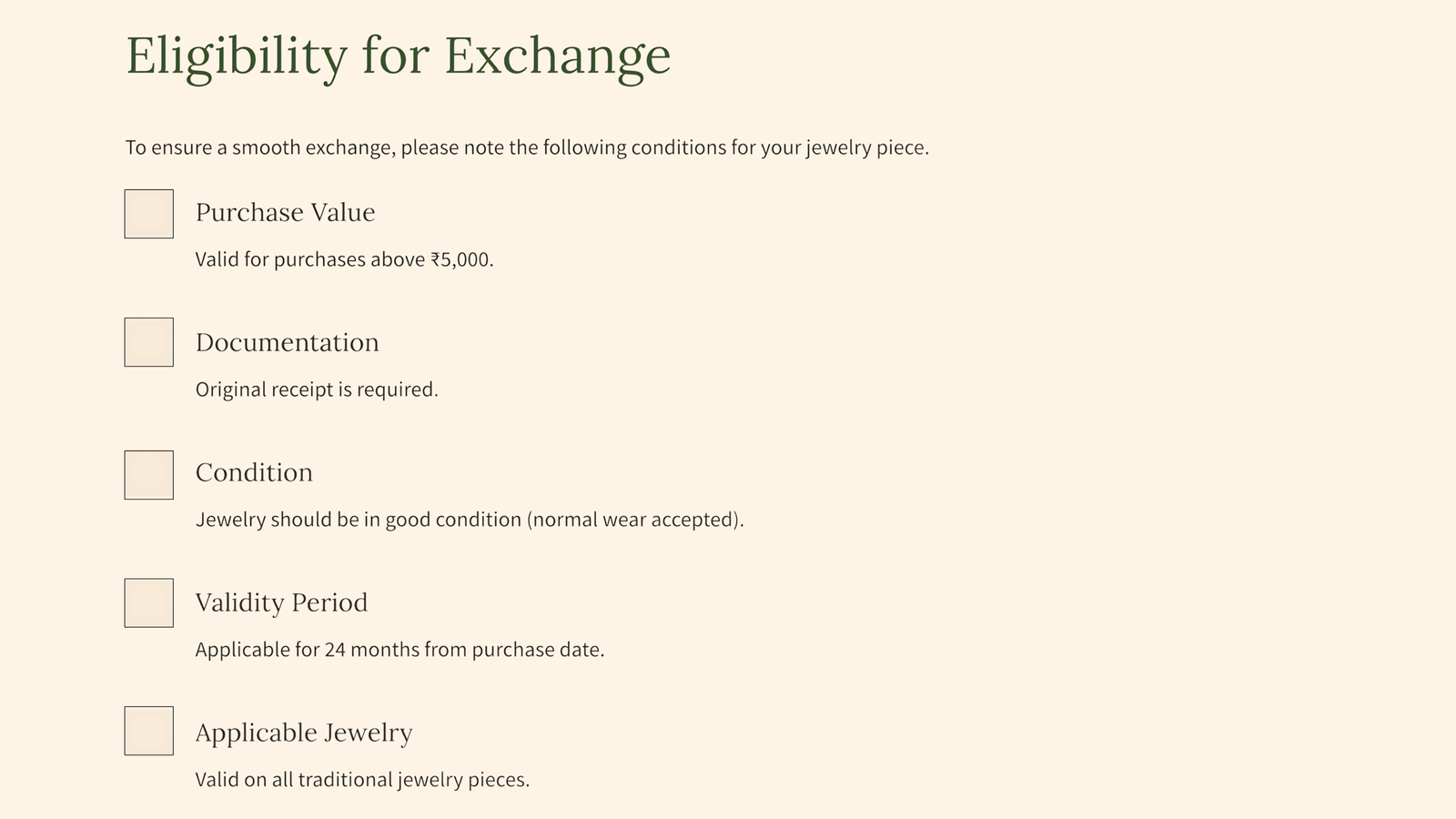Click 'Applicable for 24 months' description
Viewport: 1456px width, 819px height.
(399, 650)
